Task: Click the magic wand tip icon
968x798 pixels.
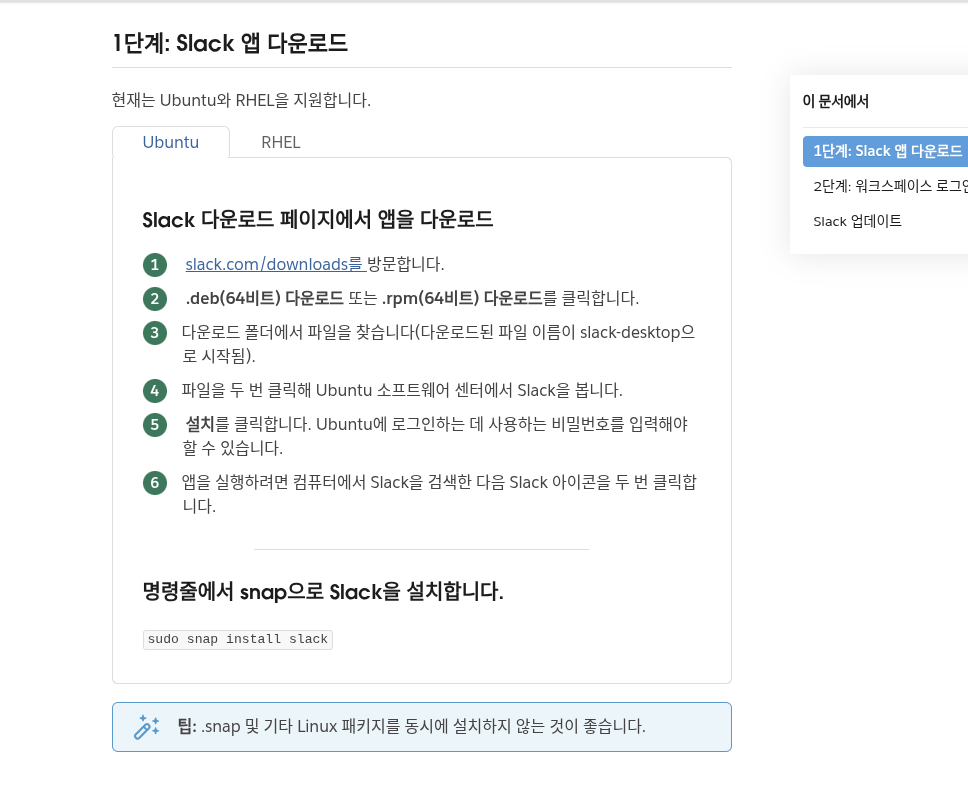Action: (x=146, y=727)
